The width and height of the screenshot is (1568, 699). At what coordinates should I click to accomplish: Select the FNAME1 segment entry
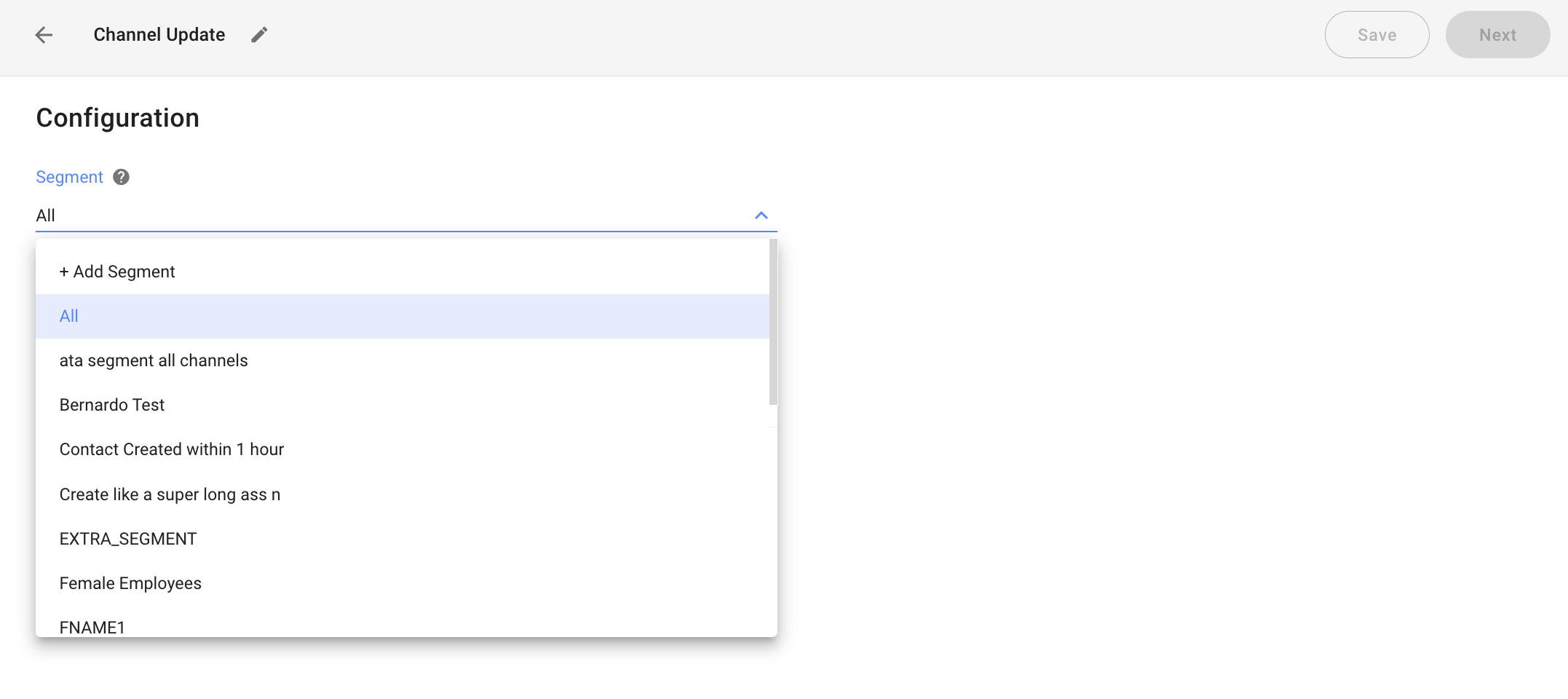(93, 625)
